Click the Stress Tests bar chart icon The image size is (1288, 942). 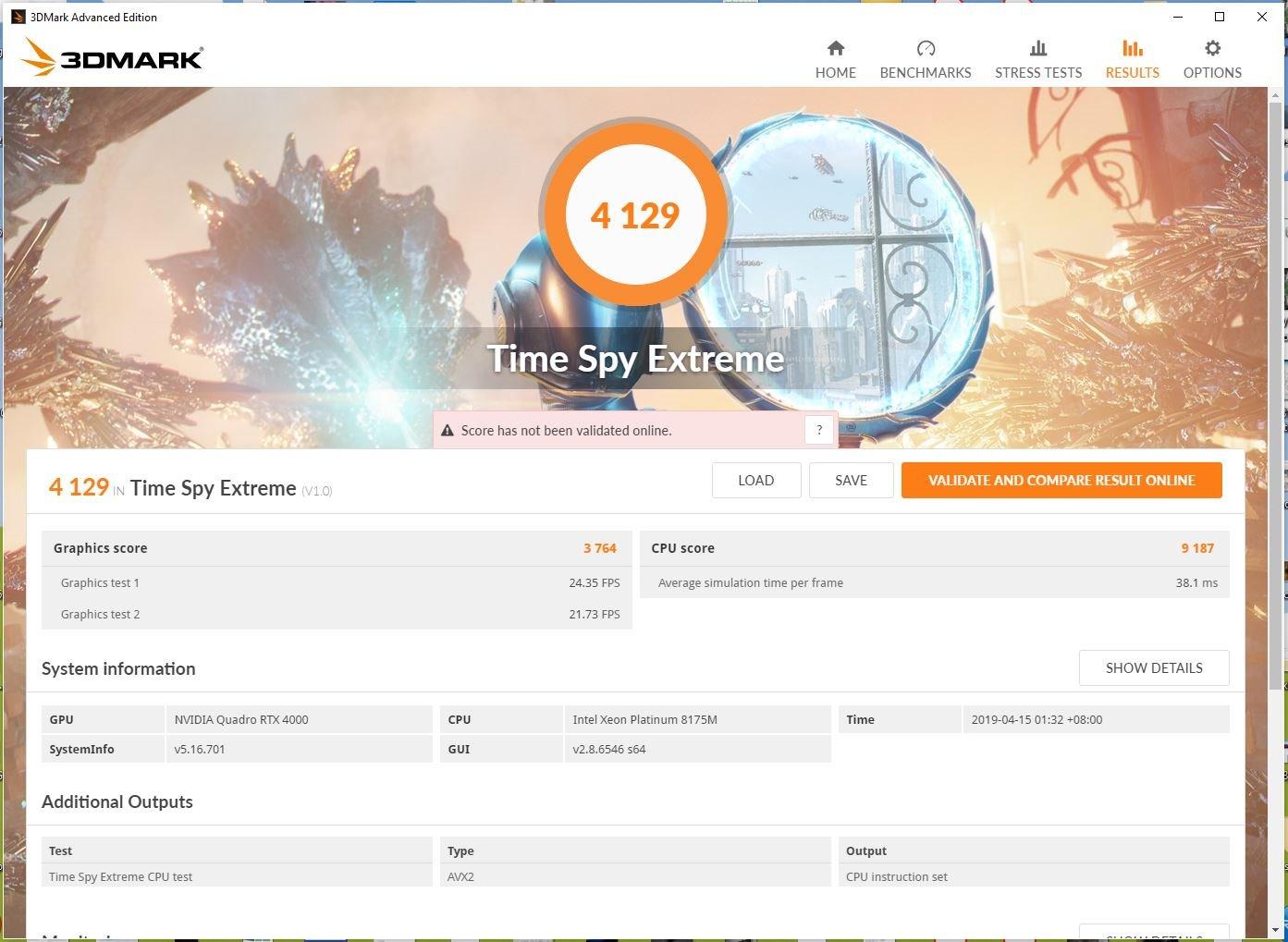tap(1037, 48)
